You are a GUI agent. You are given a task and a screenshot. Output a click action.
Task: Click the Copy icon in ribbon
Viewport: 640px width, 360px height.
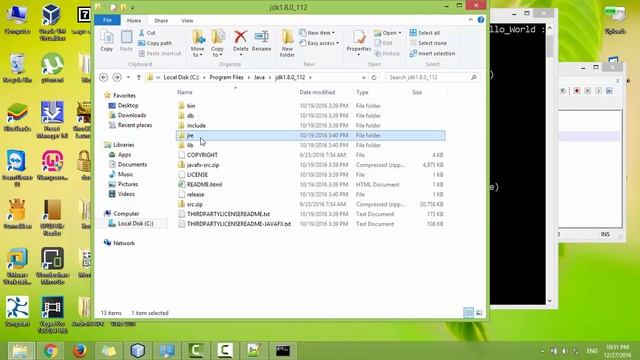107,41
